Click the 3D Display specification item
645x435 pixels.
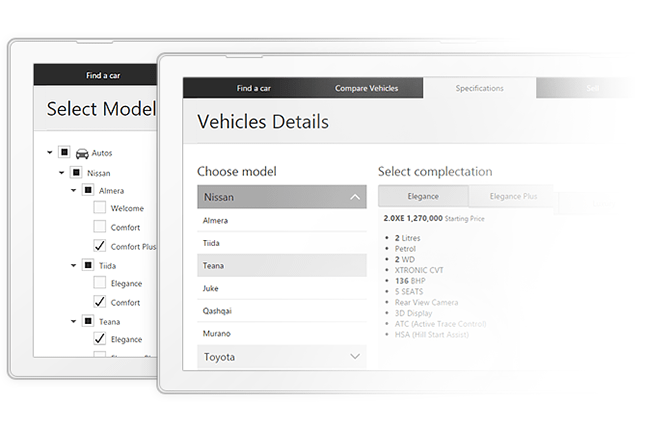[x=413, y=313]
